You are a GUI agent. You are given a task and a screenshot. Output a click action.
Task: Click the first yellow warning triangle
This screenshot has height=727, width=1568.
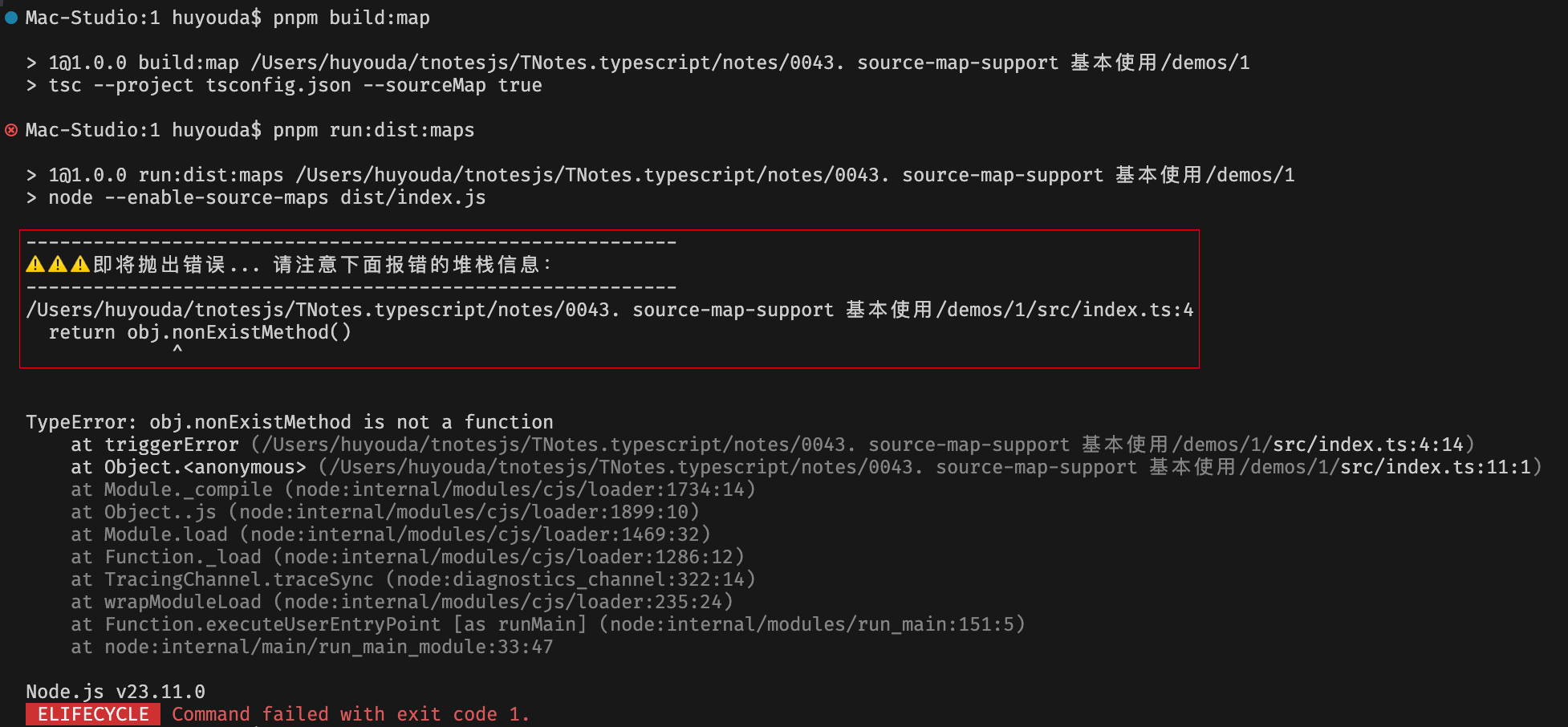pyautogui.click(x=35, y=265)
